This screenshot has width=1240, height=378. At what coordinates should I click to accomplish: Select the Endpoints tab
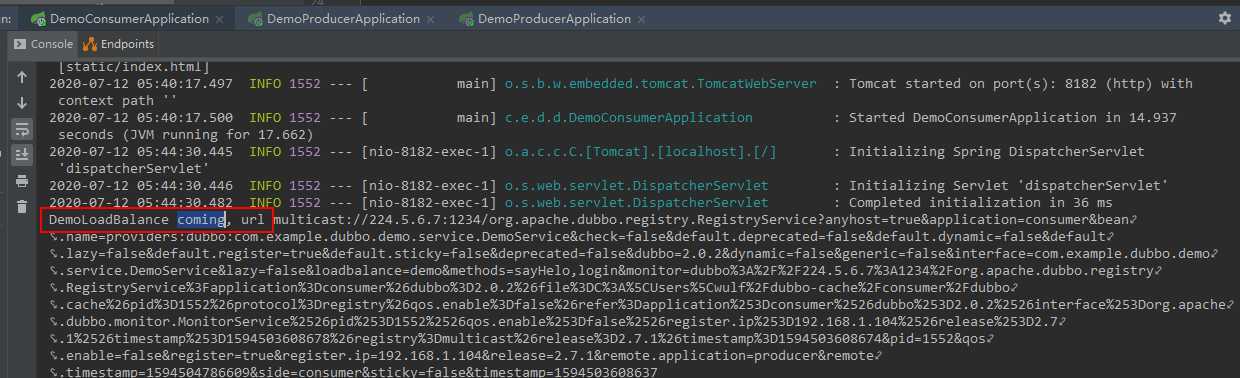point(119,44)
